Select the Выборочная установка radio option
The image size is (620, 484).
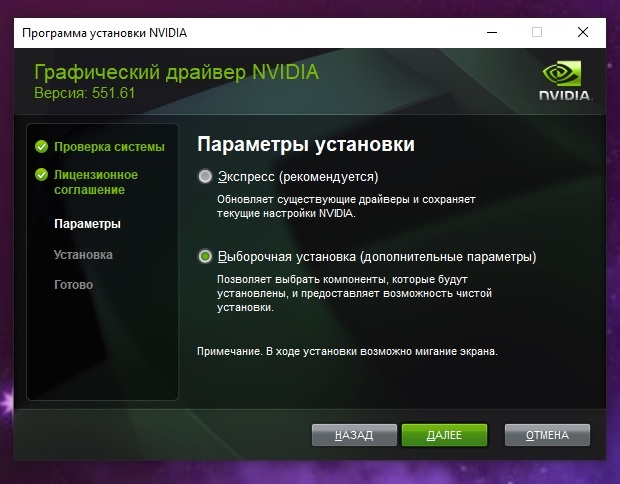click(x=205, y=257)
